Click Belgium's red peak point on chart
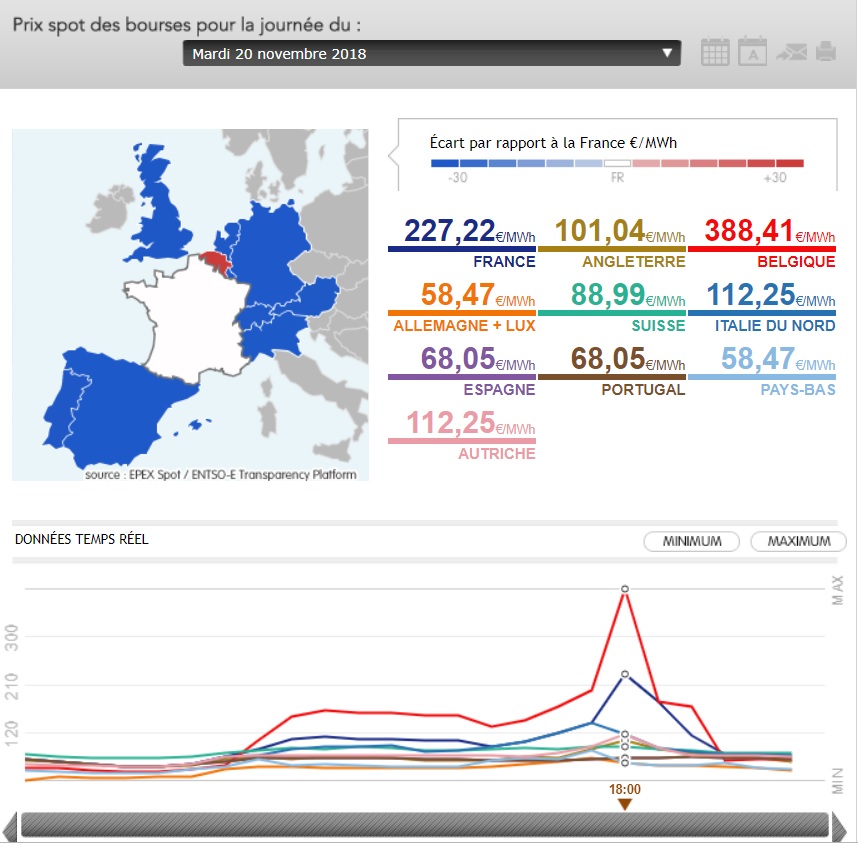The width and height of the screenshot is (858, 848). tap(625, 590)
